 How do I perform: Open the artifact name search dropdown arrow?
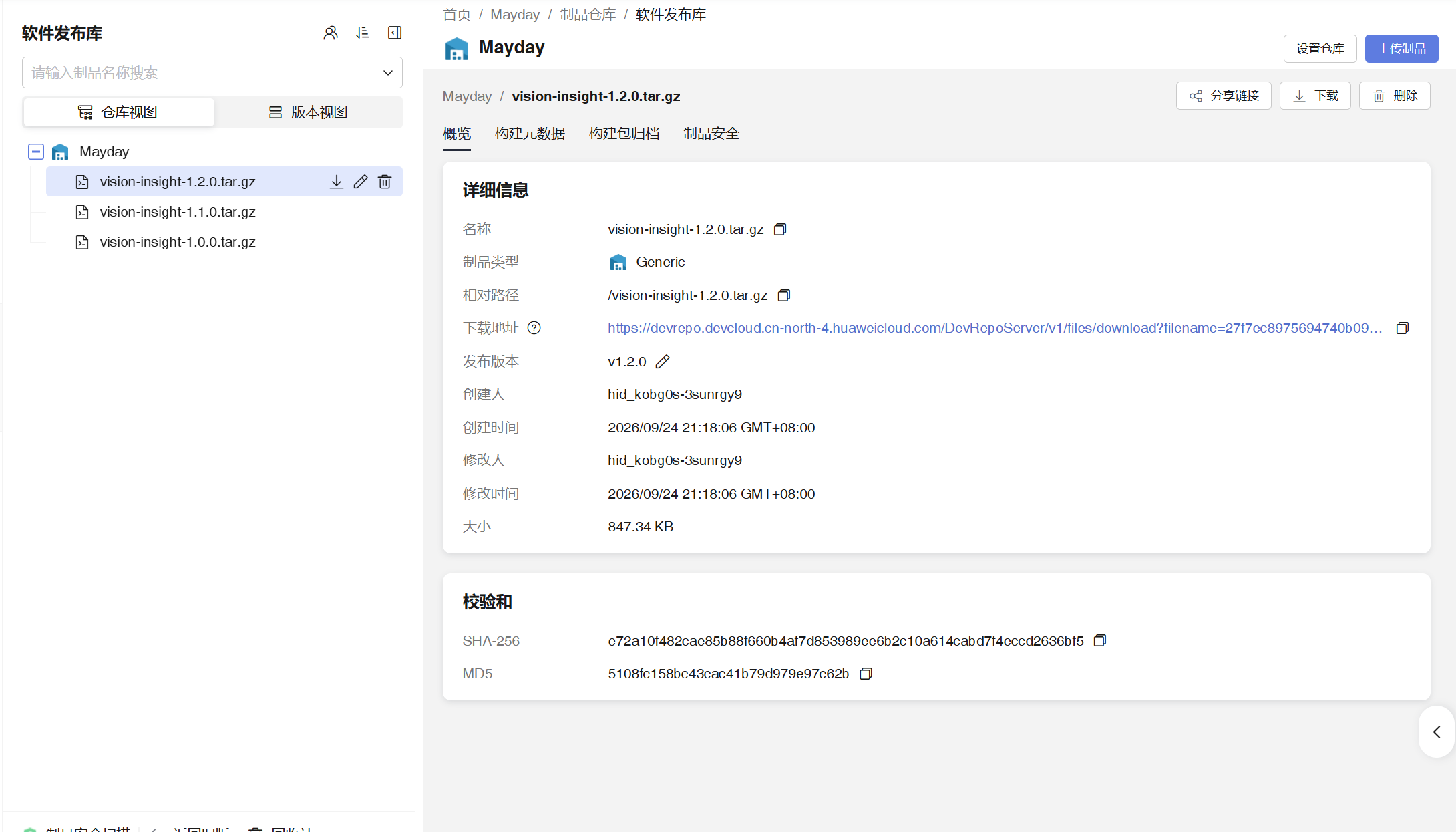(388, 72)
